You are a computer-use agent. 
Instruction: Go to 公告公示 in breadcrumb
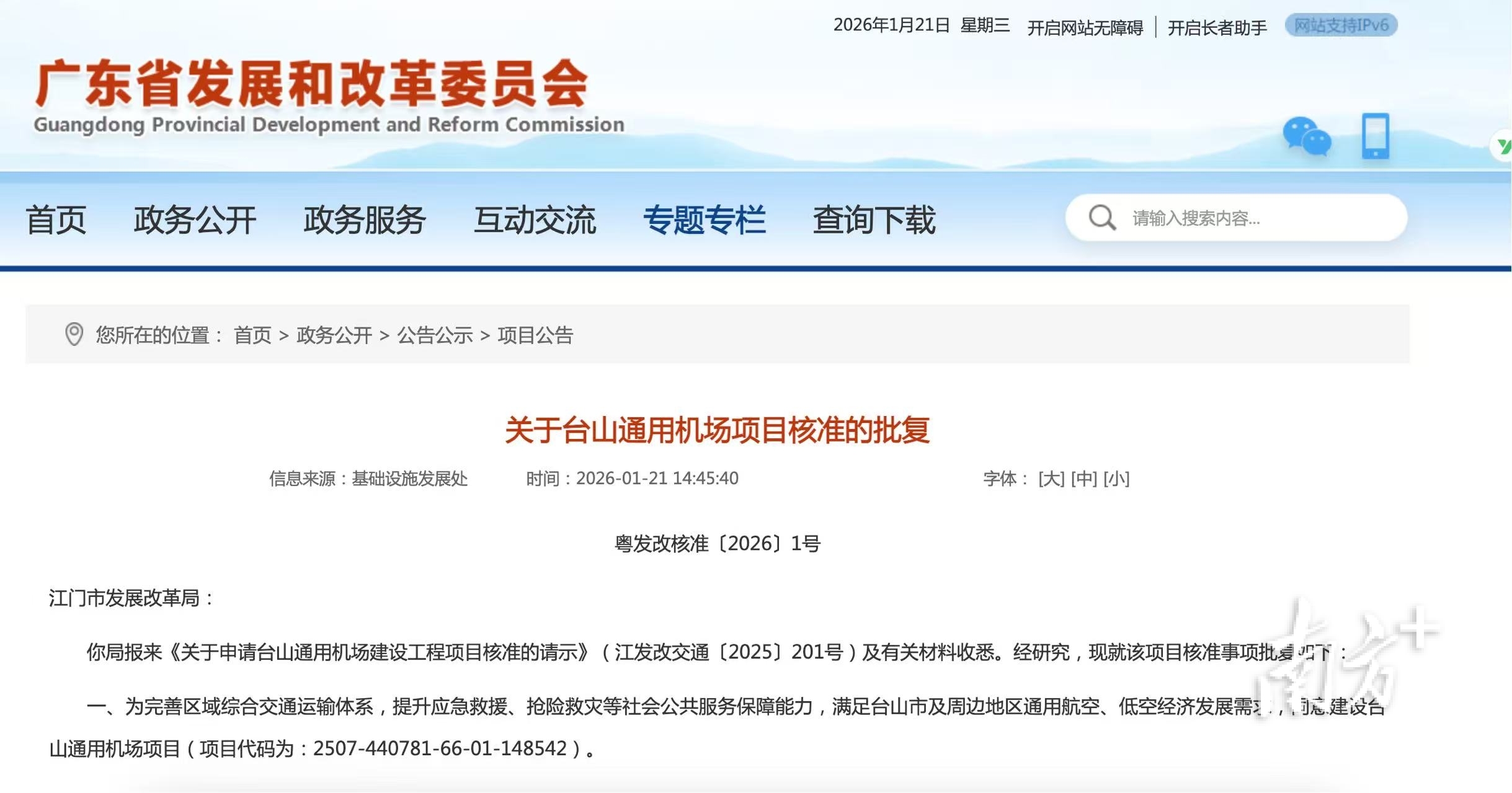[435, 335]
